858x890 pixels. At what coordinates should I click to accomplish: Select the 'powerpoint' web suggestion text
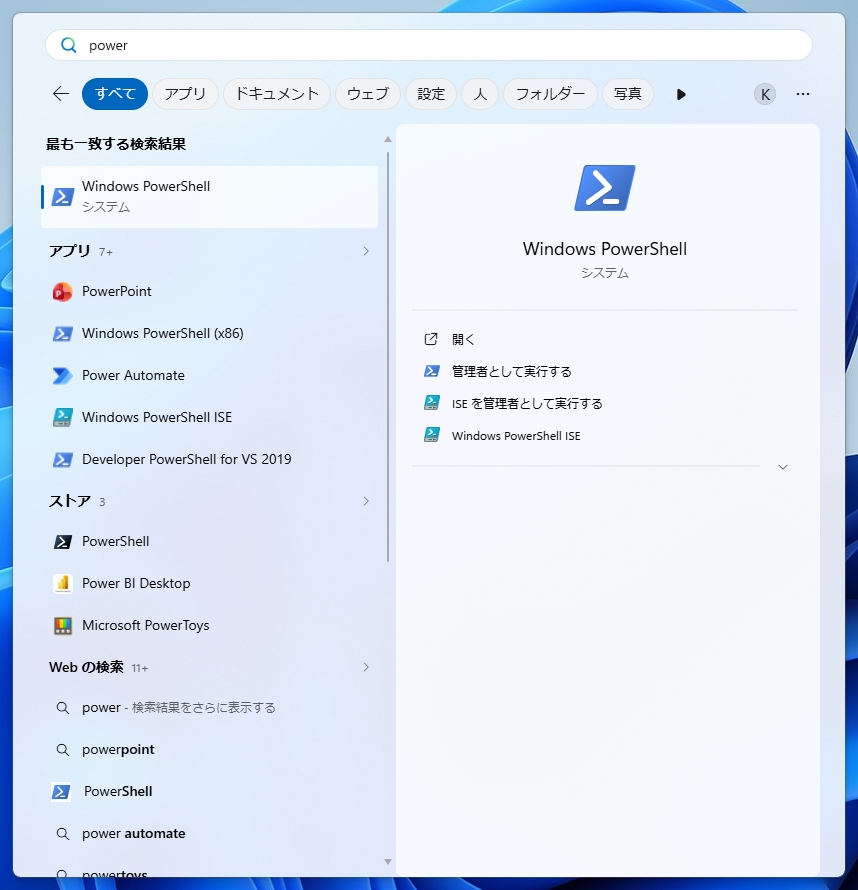pyautogui.click(x=118, y=750)
